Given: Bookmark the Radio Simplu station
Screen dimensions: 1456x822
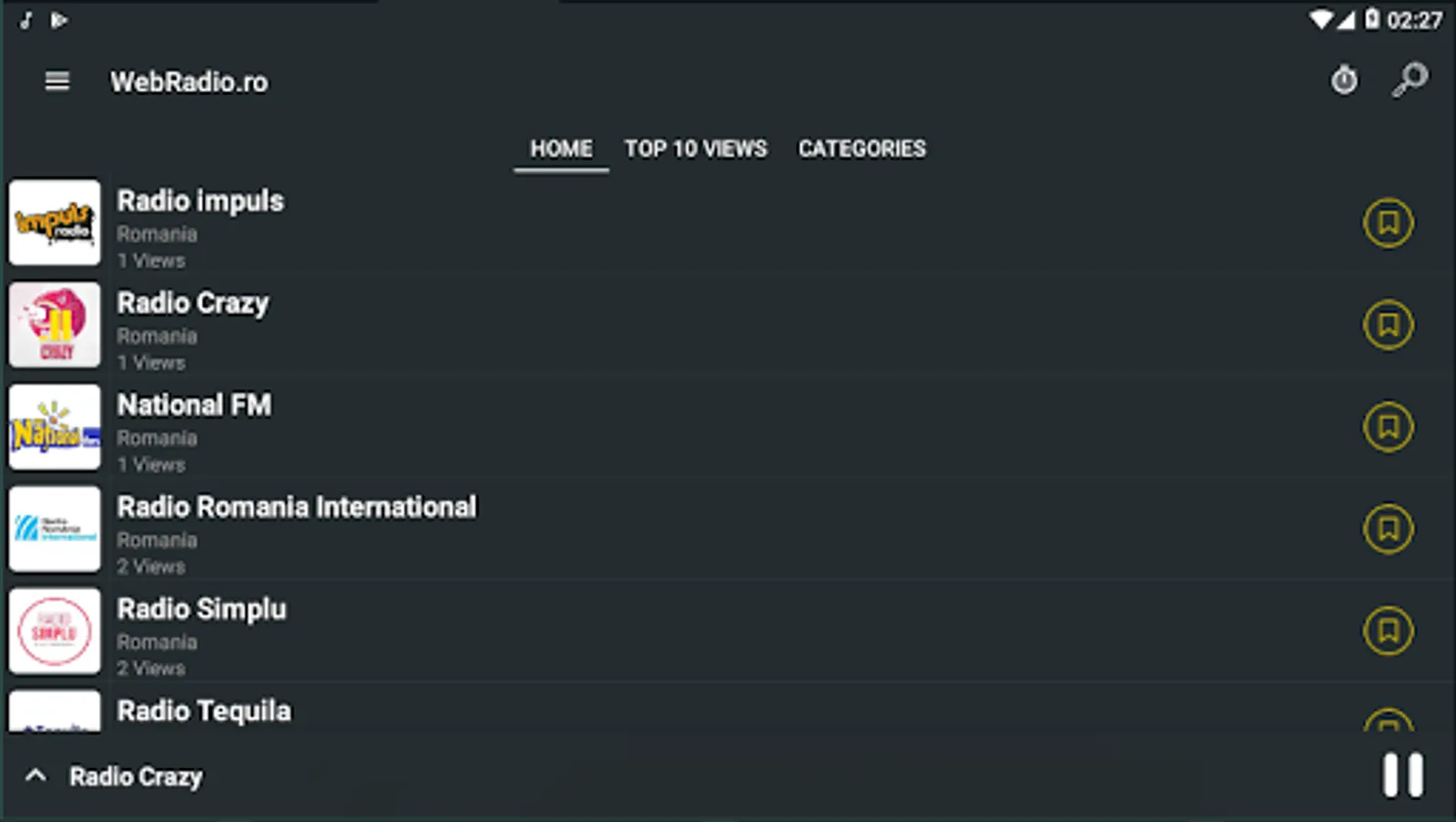Looking at the screenshot, I should coord(1388,631).
